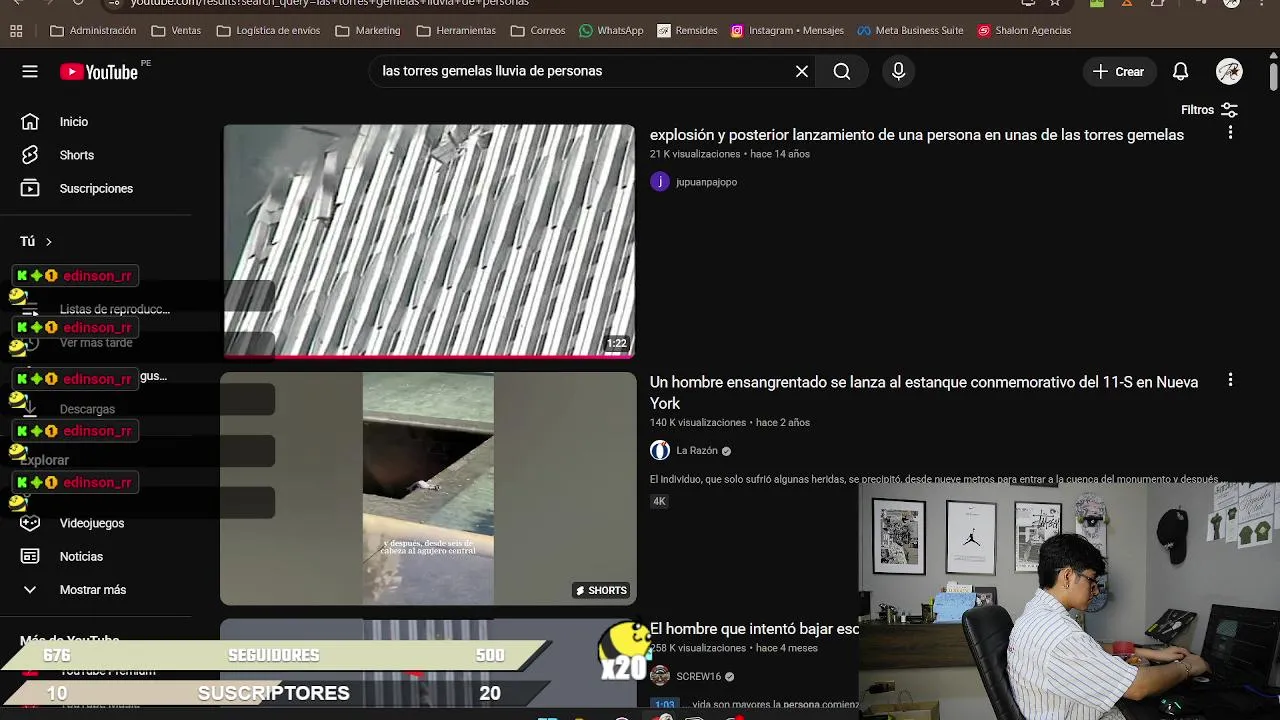Open the YouTube hamburger guide menu
The width and height of the screenshot is (1280, 720).
click(30, 71)
